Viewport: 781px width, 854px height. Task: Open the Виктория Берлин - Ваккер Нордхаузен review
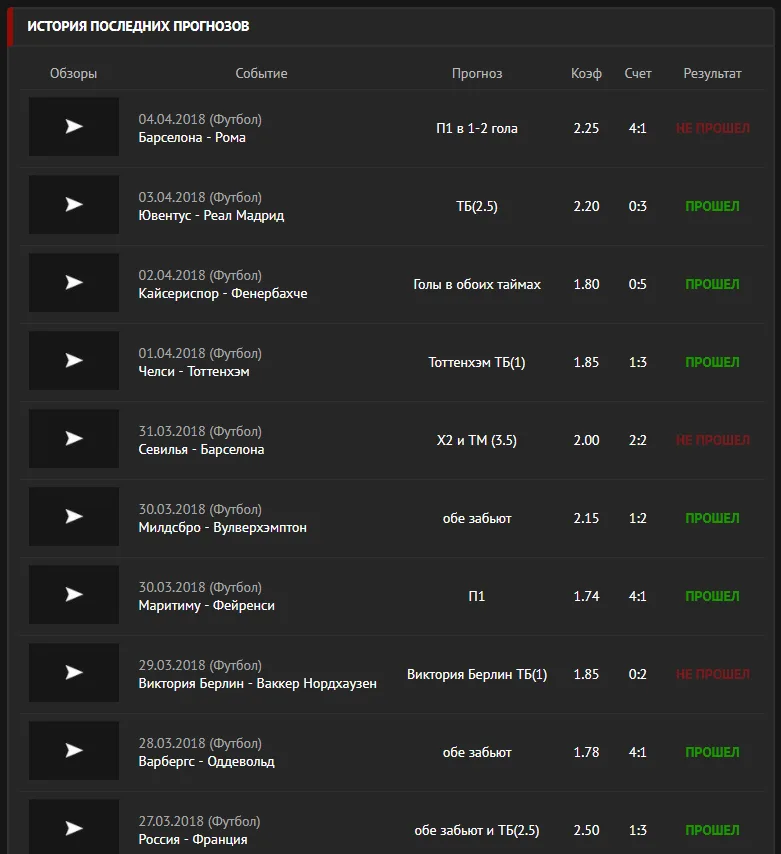pos(74,672)
